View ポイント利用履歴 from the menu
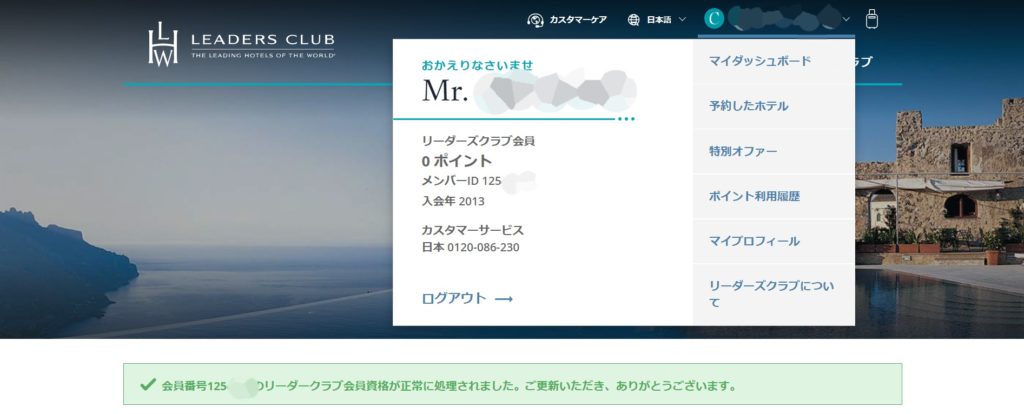Image resolution: width=1024 pixels, height=414 pixels. [x=754, y=196]
